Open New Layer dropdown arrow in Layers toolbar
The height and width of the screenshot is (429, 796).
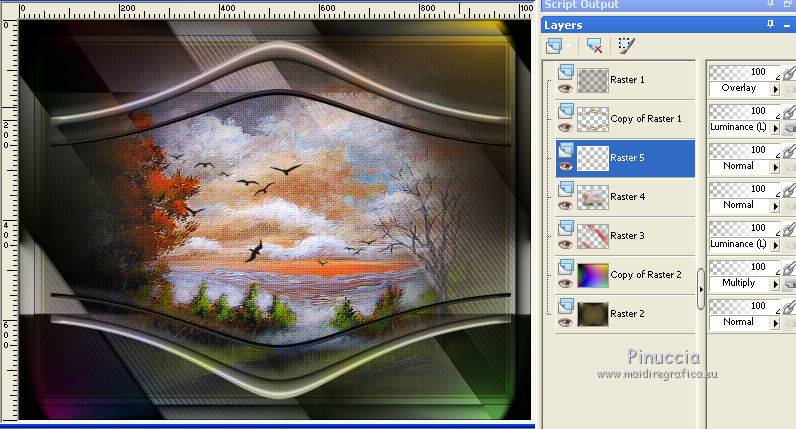tap(569, 46)
